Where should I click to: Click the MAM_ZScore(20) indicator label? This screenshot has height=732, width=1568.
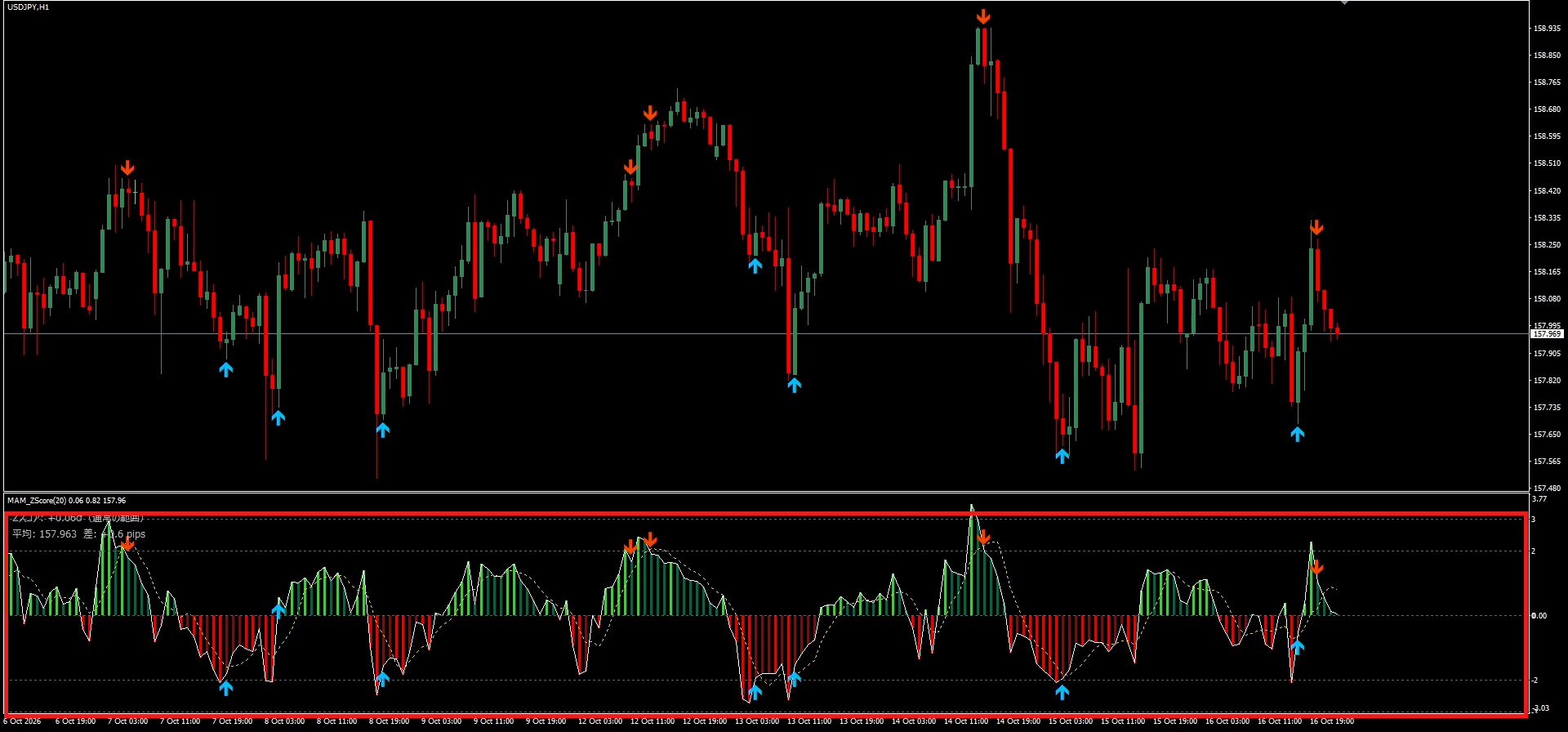click(37, 500)
